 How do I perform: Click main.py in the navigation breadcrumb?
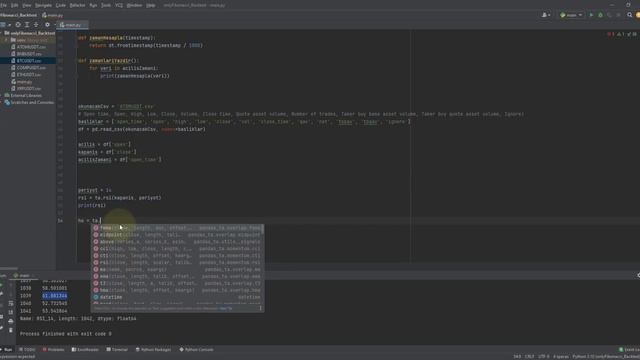click(x=53, y=15)
